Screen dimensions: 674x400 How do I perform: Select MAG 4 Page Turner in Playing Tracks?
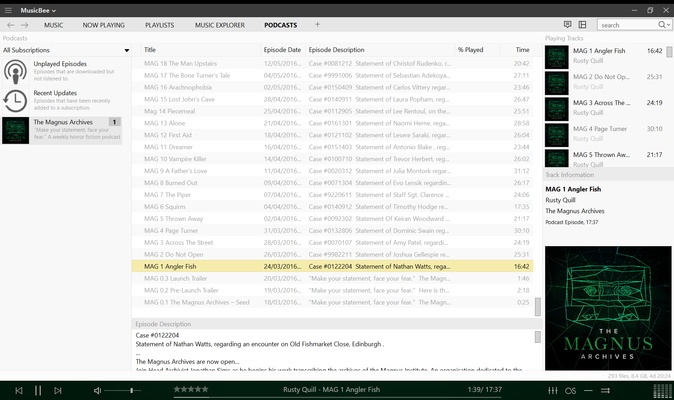pos(605,134)
